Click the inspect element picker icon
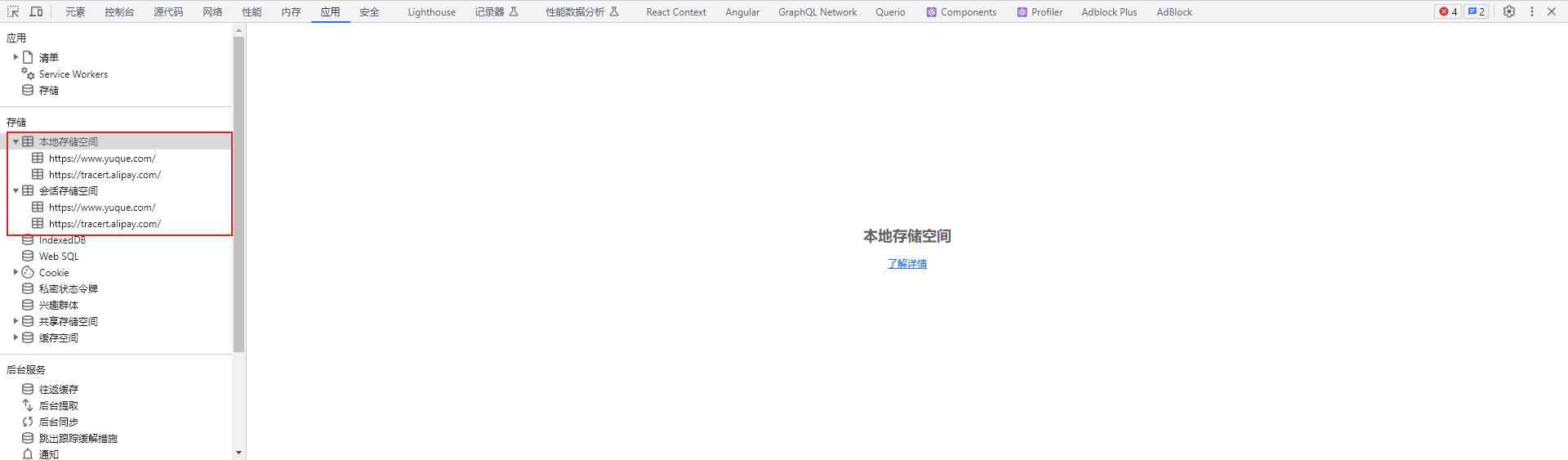Viewport: 1568px width, 460px height. point(13,11)
